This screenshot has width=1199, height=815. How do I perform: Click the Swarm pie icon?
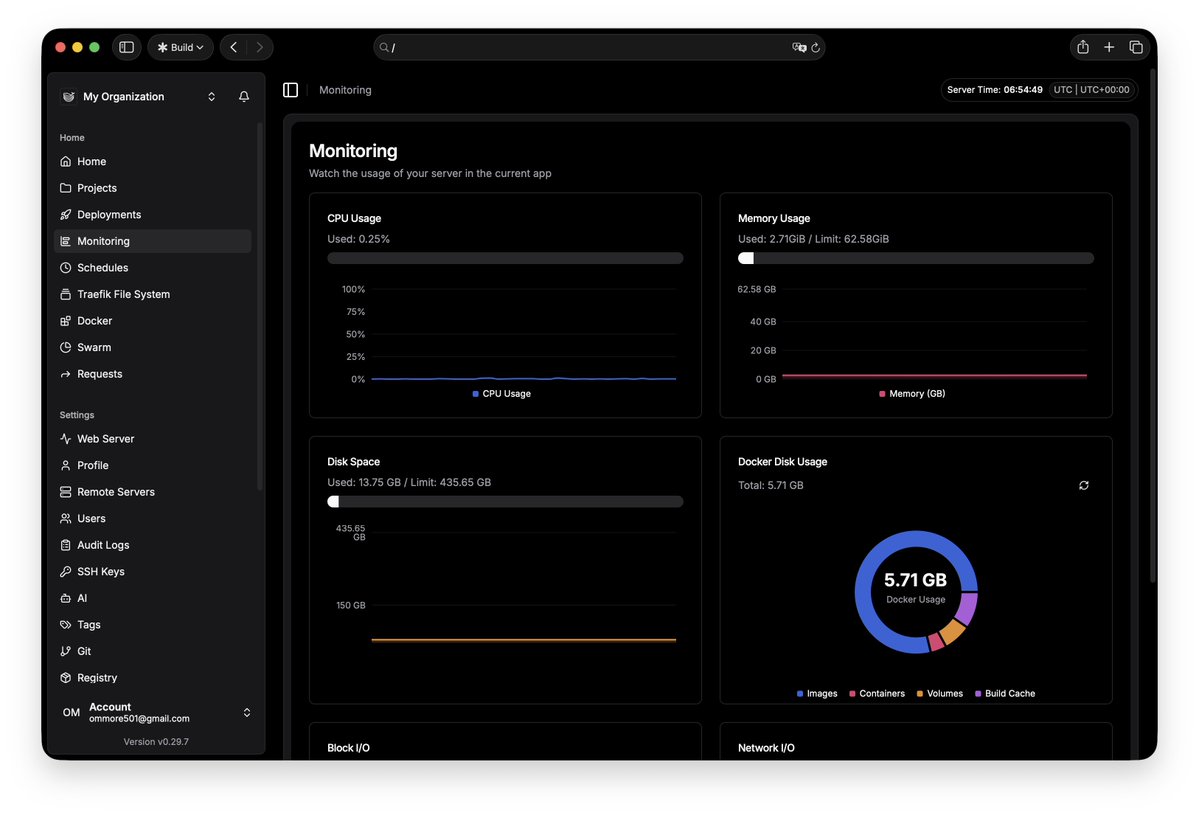pos(66,347)
